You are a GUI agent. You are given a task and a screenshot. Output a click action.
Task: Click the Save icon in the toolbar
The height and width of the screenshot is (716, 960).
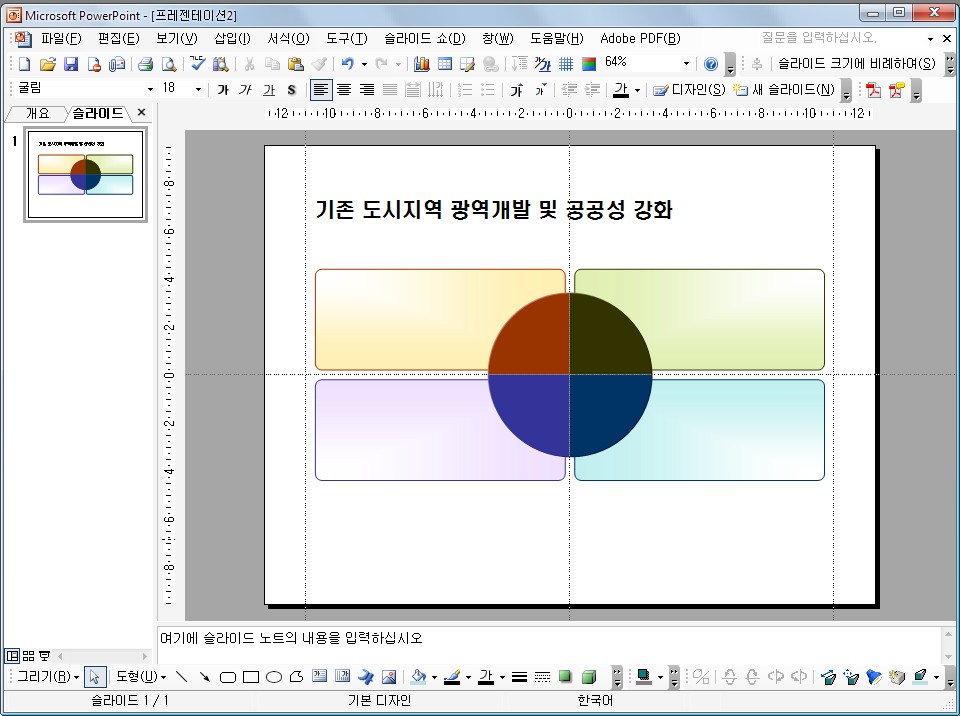click(71, 64)
